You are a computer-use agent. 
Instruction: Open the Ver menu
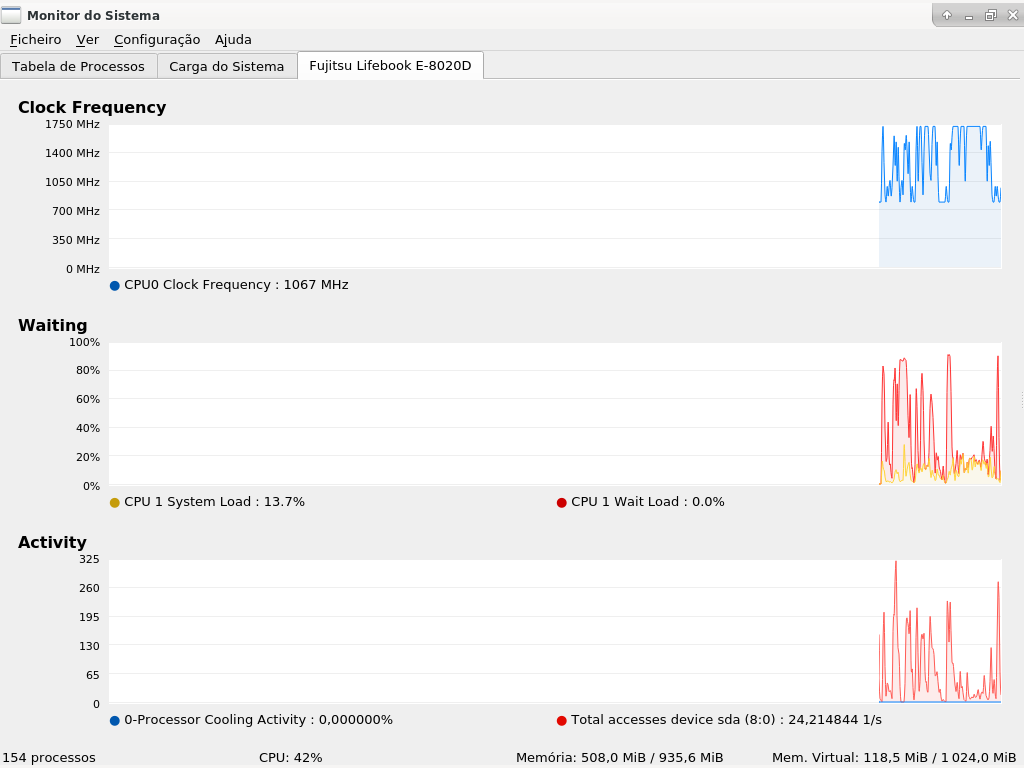point(88,40)
